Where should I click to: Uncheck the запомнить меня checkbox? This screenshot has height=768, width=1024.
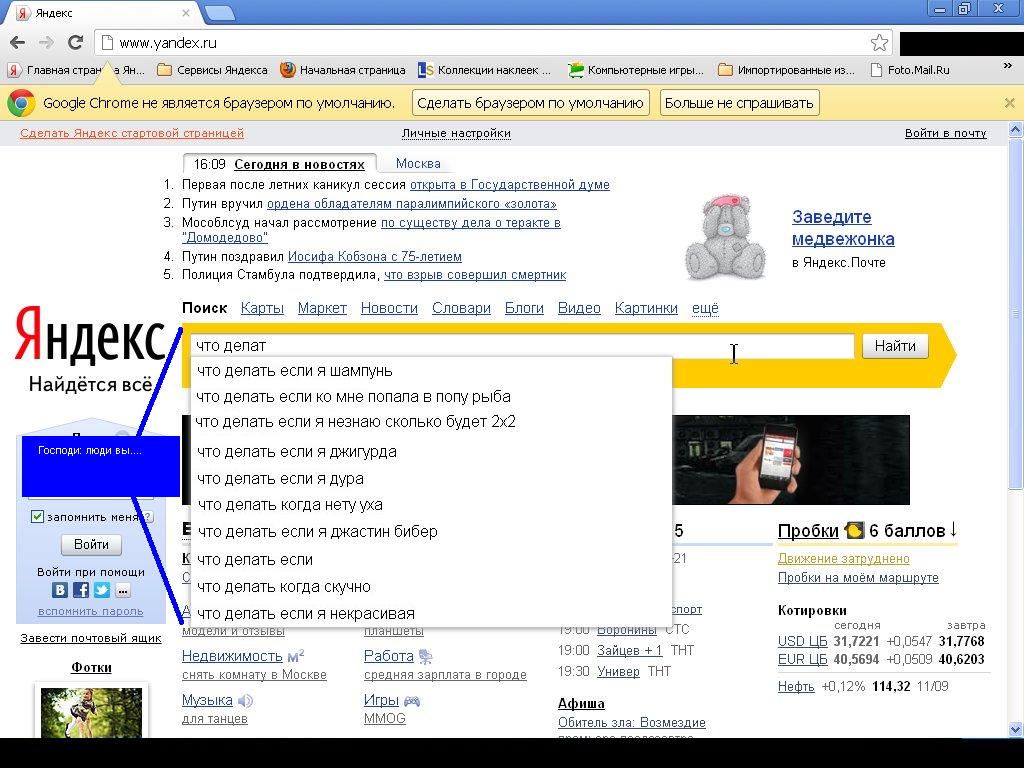(37, 517)
